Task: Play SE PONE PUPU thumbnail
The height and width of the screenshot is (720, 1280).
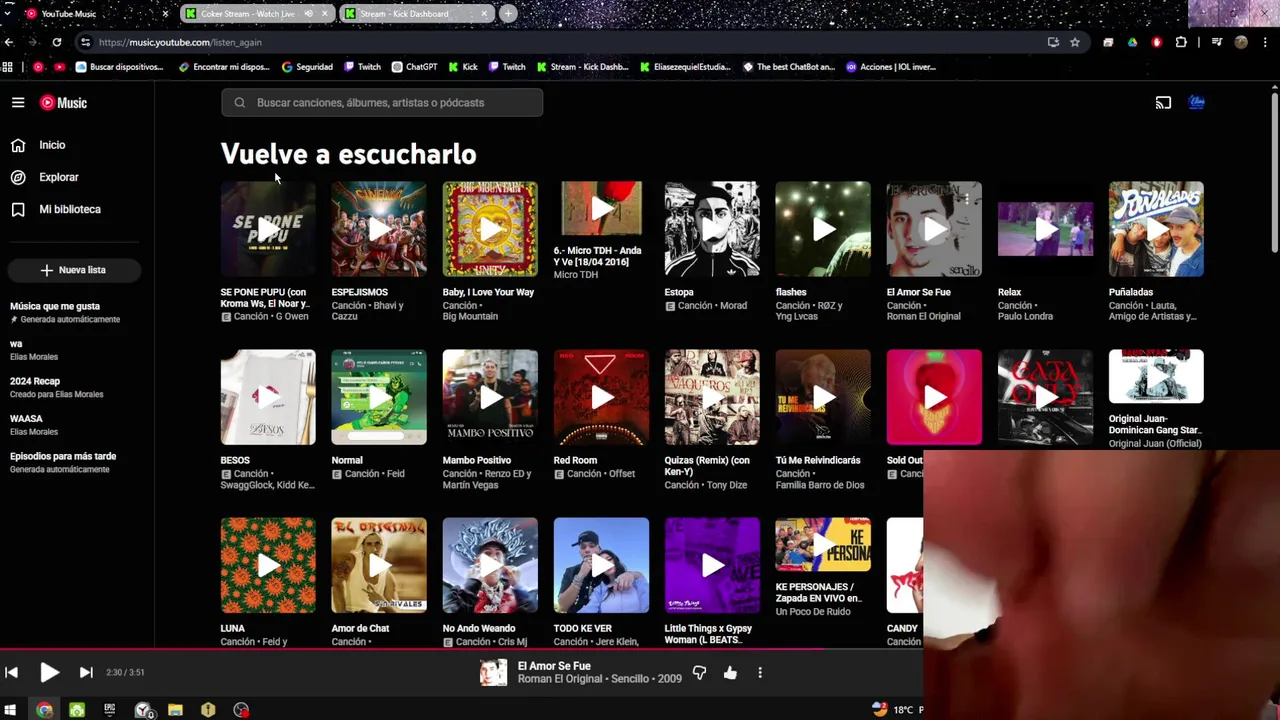Action: (268, 229)
